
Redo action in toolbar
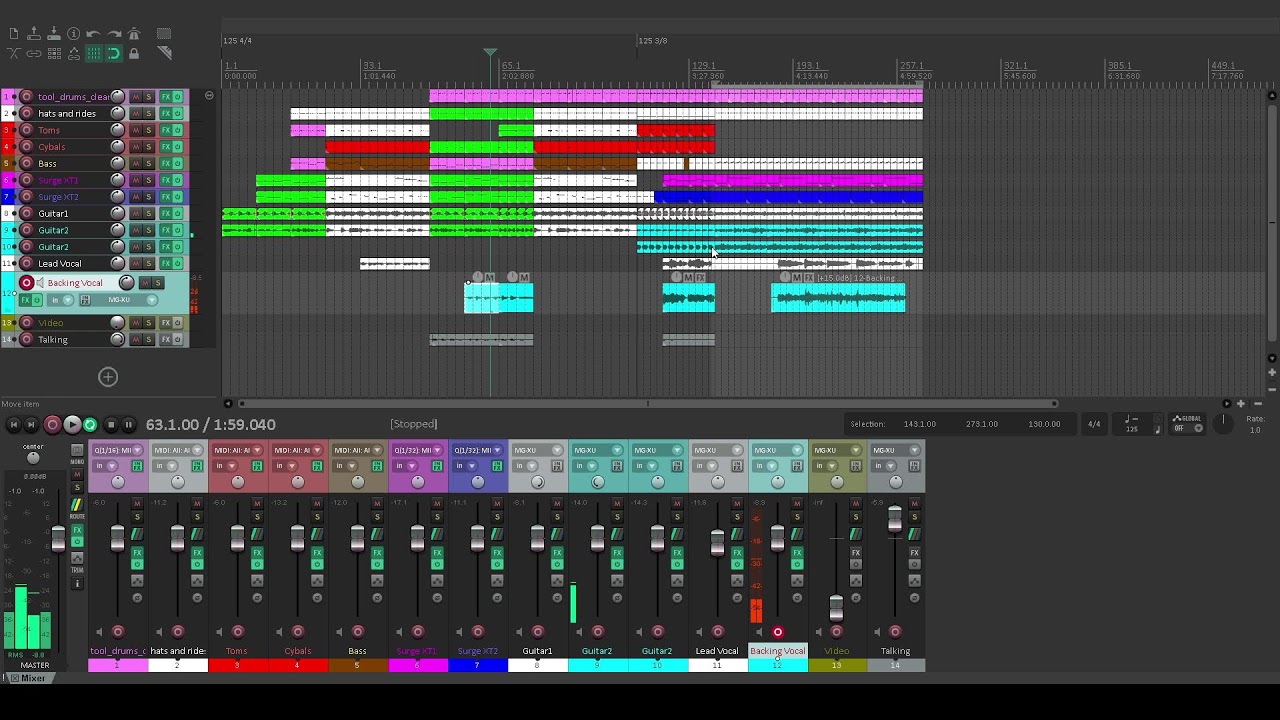[x=114, y=34]
